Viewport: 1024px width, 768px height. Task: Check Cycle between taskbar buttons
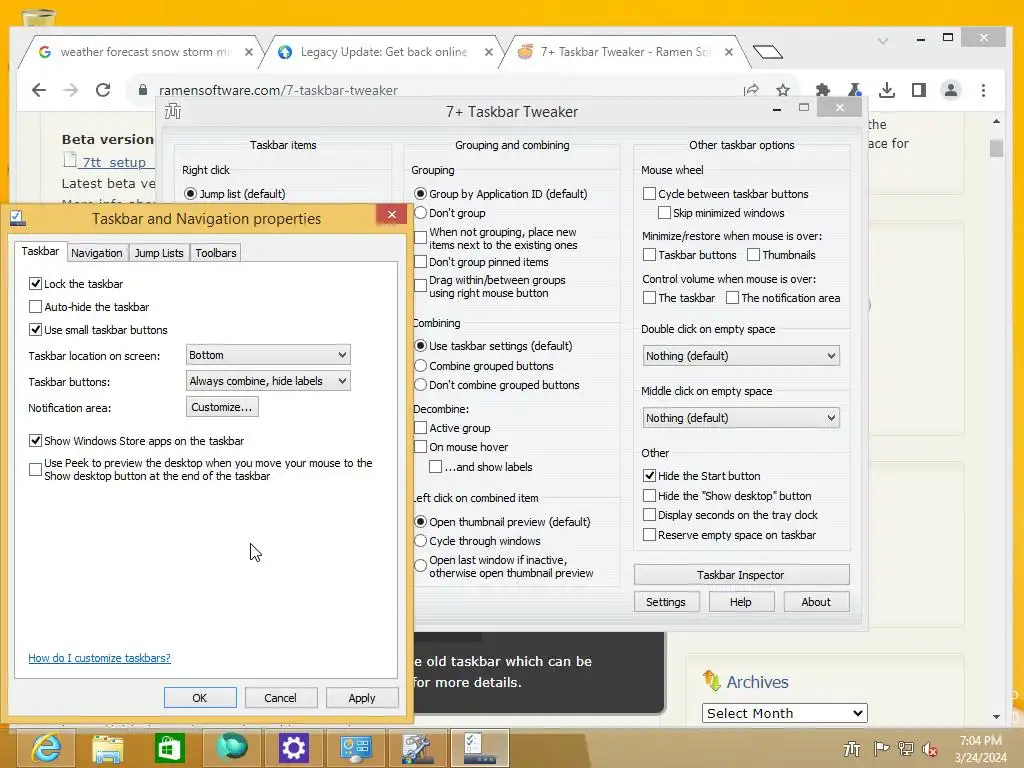(649, 193)
